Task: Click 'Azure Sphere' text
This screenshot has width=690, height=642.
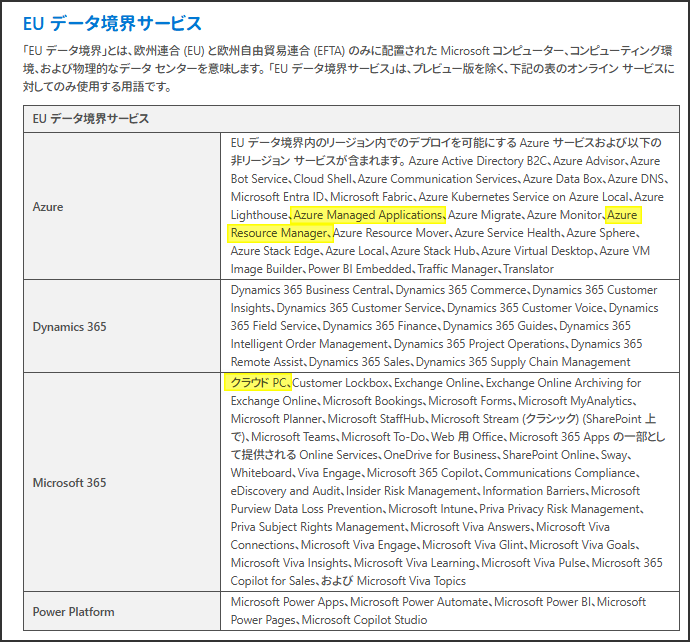Action: [x=601, y=233]
